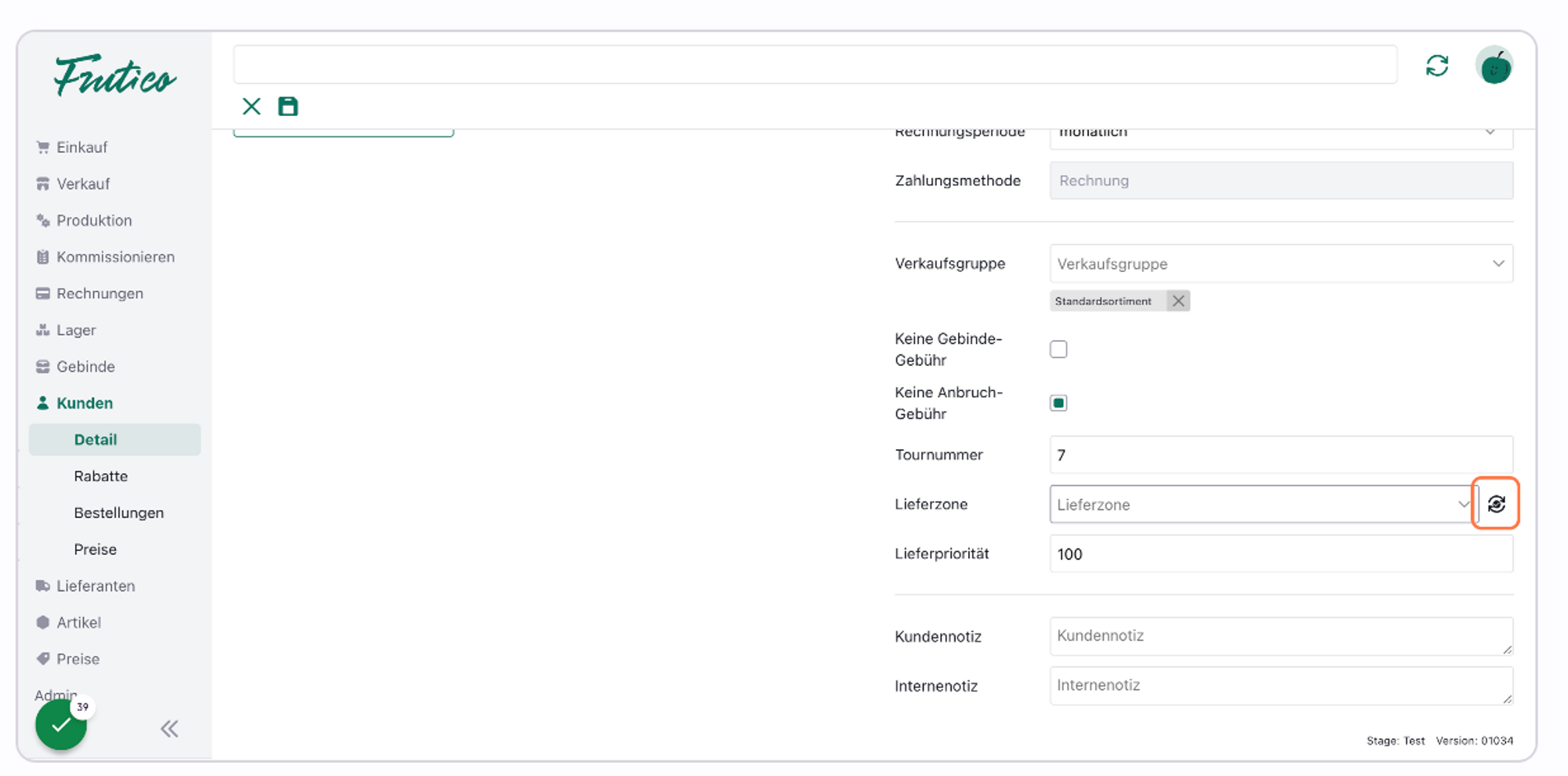
Task: Toggle the Keine Anbruch-Gebühr checkbox
Action: coord(1058,403)
